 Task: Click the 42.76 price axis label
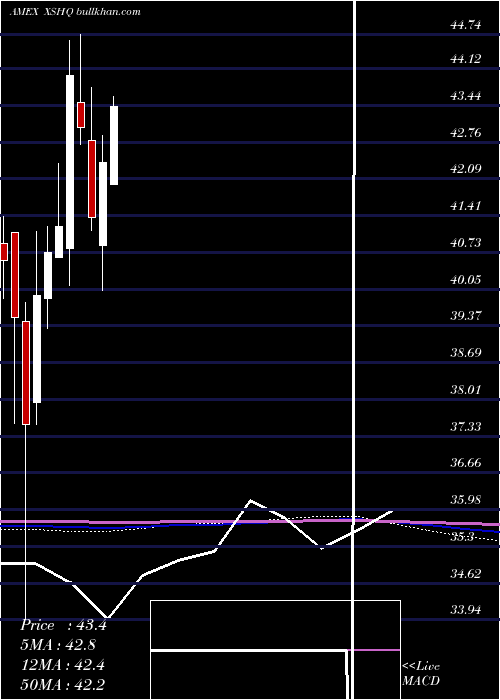[x=466, y=133]
